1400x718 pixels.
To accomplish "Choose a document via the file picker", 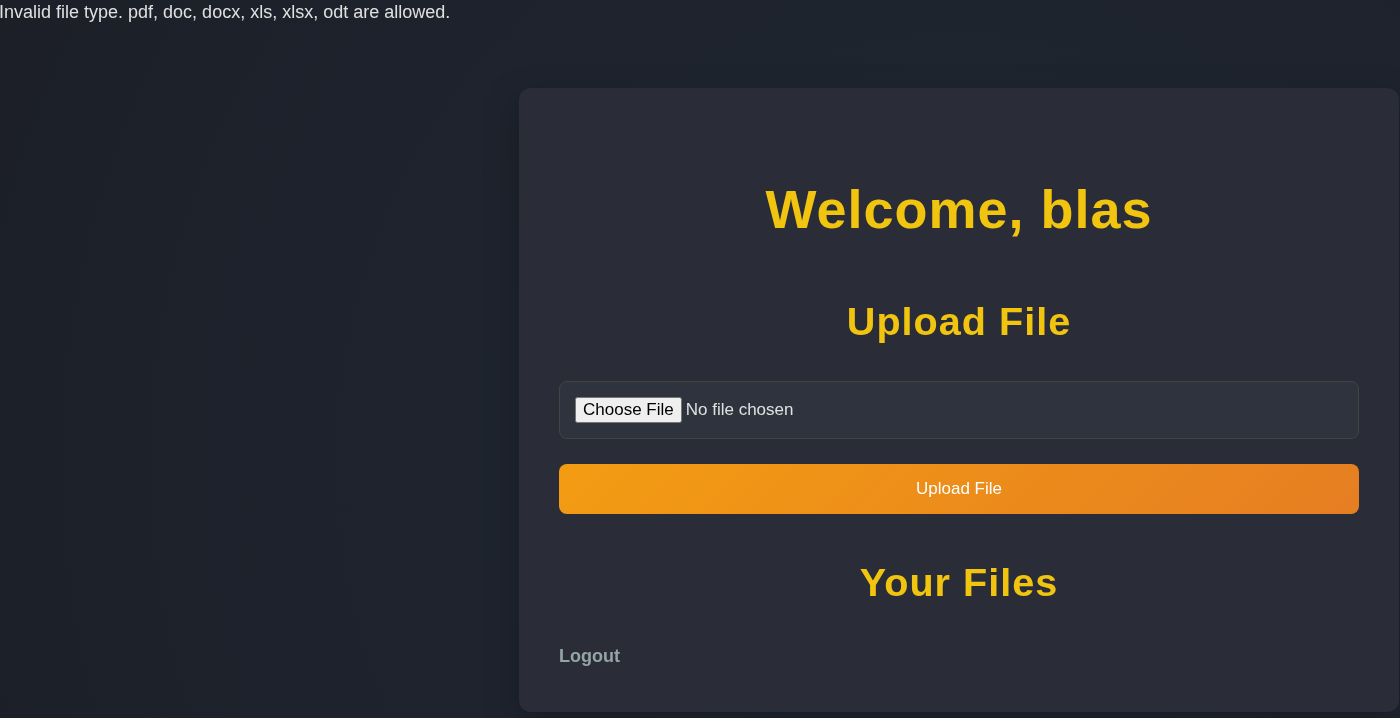I will pos(628,409).
